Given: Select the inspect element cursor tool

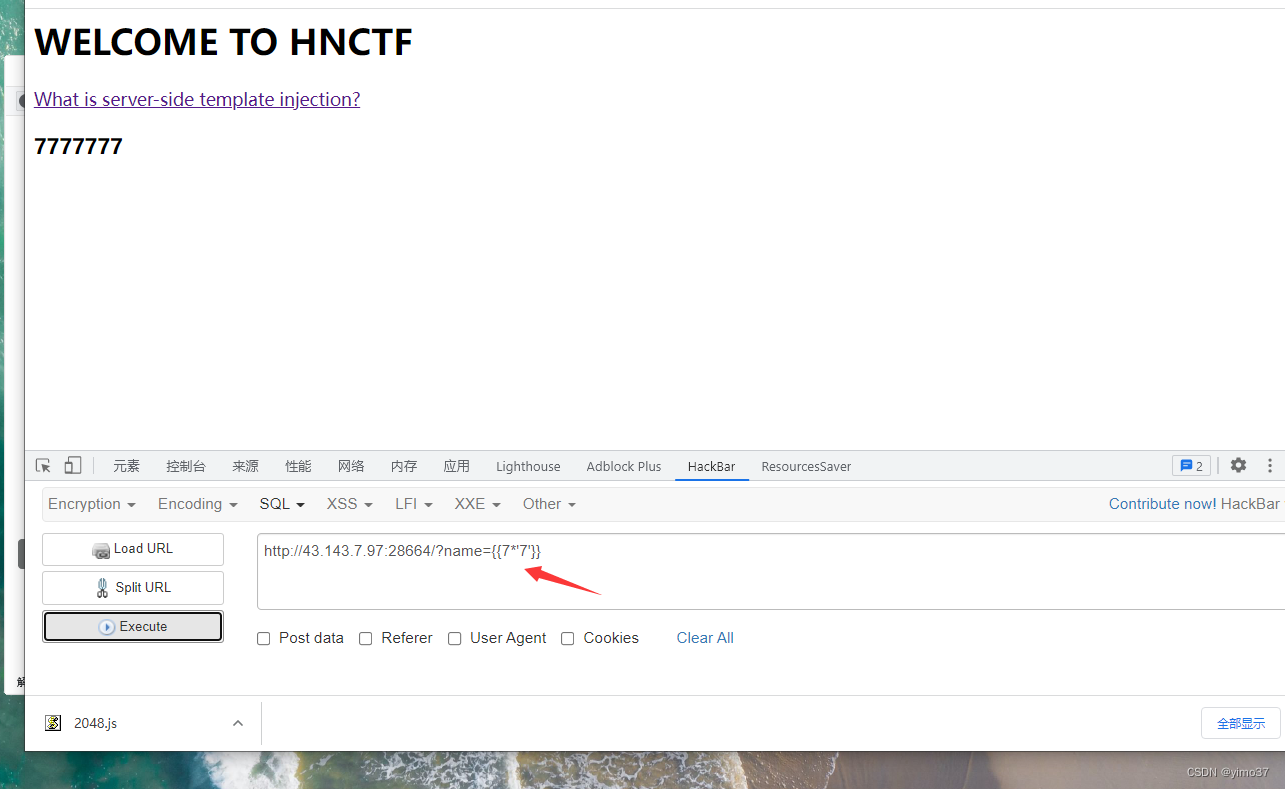Looking at the screenshot, I should tap(42, 465).
